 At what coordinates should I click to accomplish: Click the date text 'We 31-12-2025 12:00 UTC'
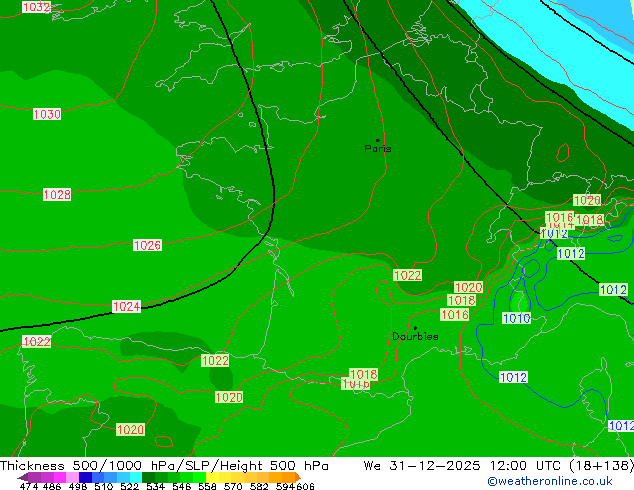tap(464, 466)
